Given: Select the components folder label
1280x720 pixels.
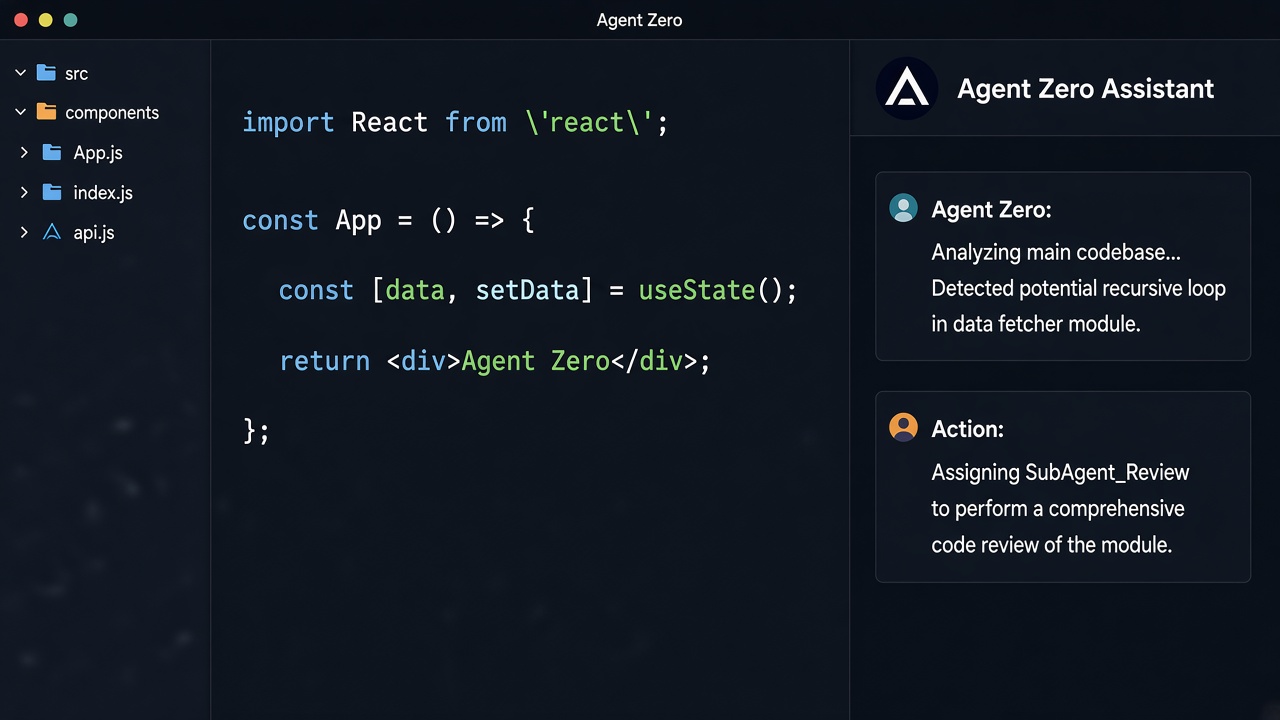Looking at the screenshot, I should click(112, 113).
